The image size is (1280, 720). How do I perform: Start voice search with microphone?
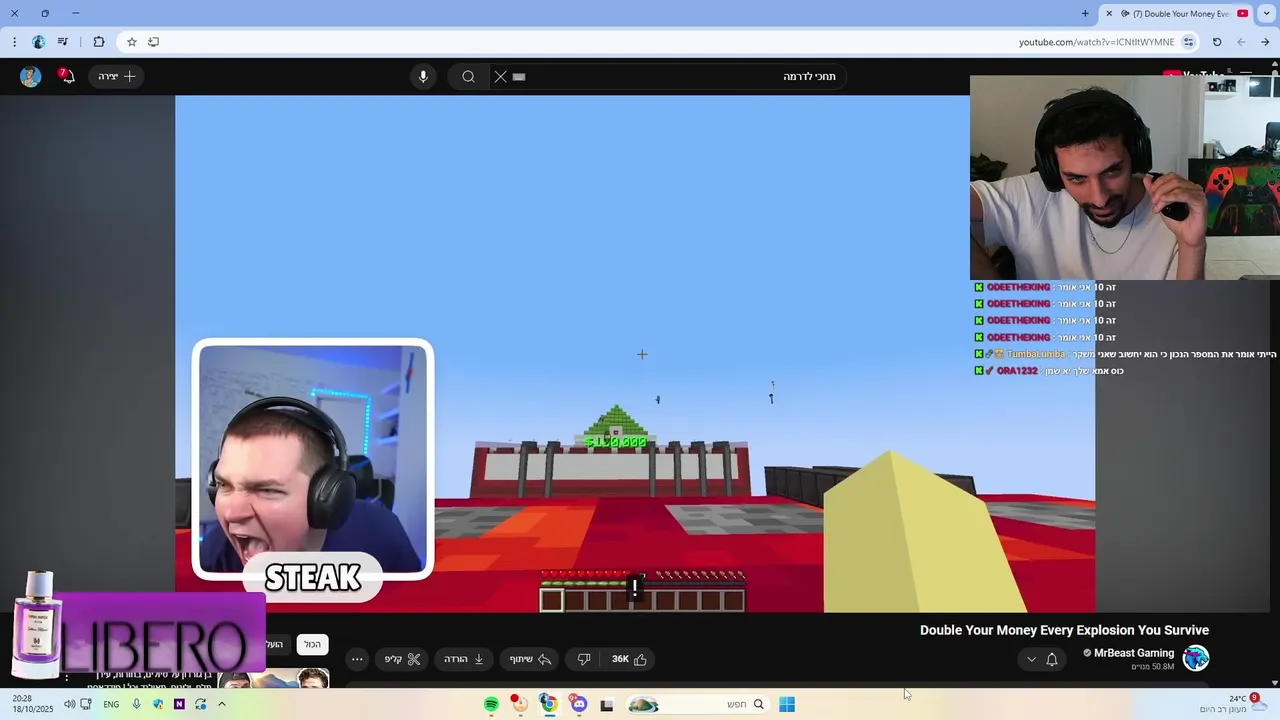pos(423,76)
